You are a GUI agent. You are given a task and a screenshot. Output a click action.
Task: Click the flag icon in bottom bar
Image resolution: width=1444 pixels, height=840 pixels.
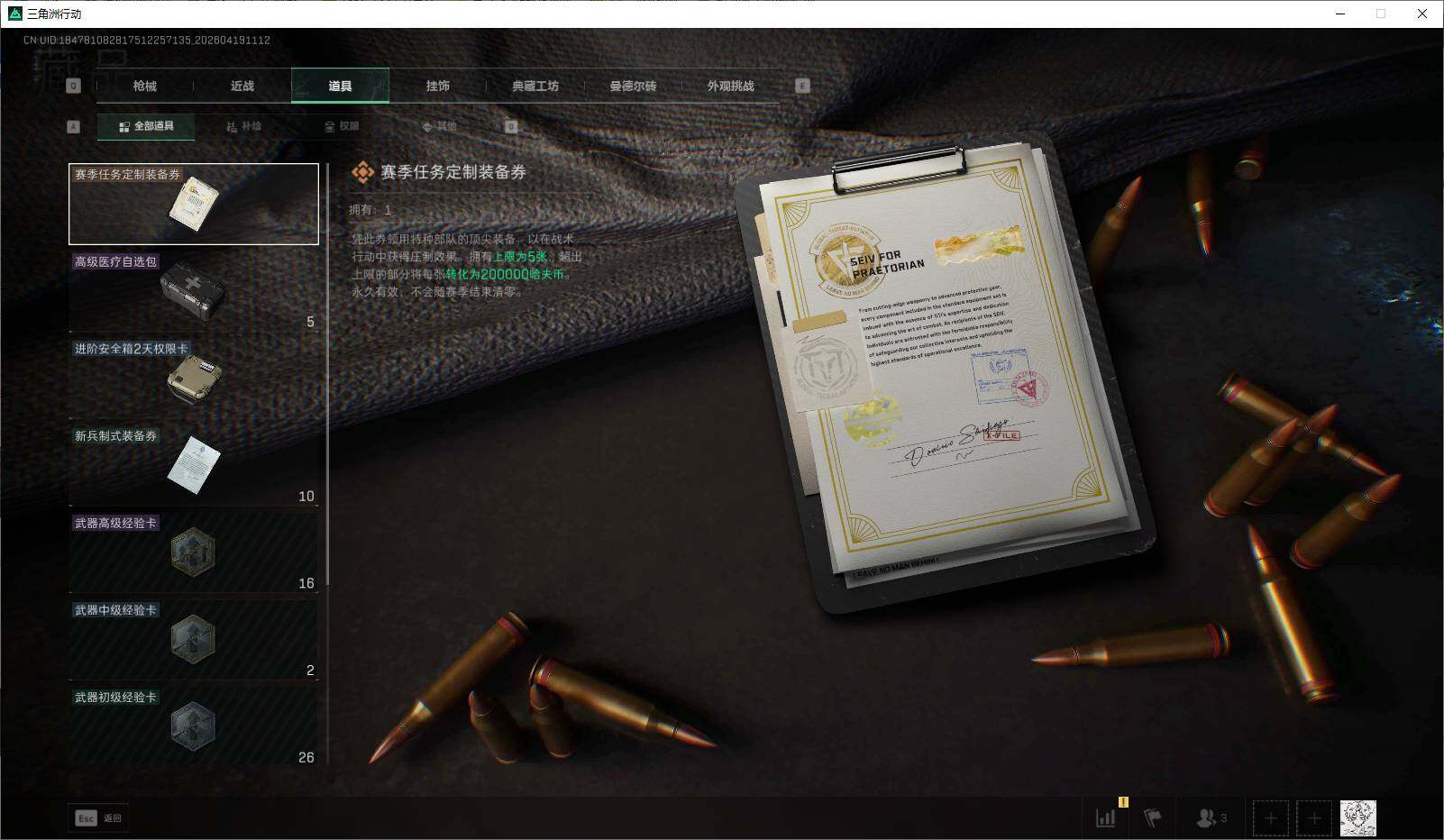pos(1152,817)
